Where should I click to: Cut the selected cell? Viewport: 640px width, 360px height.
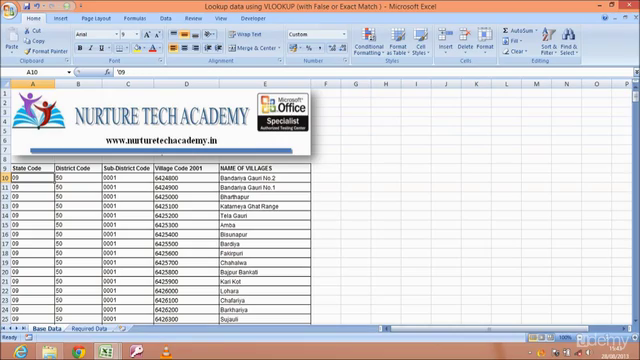tap(33, 31)
